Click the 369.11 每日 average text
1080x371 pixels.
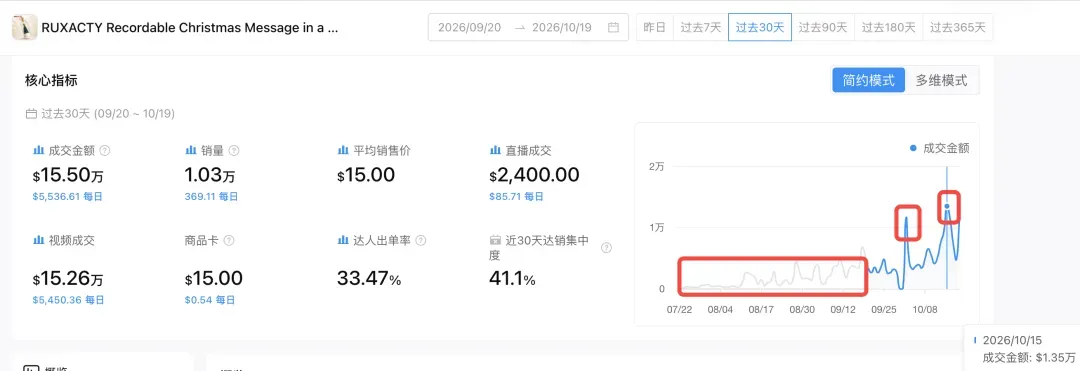click(211, 196)
